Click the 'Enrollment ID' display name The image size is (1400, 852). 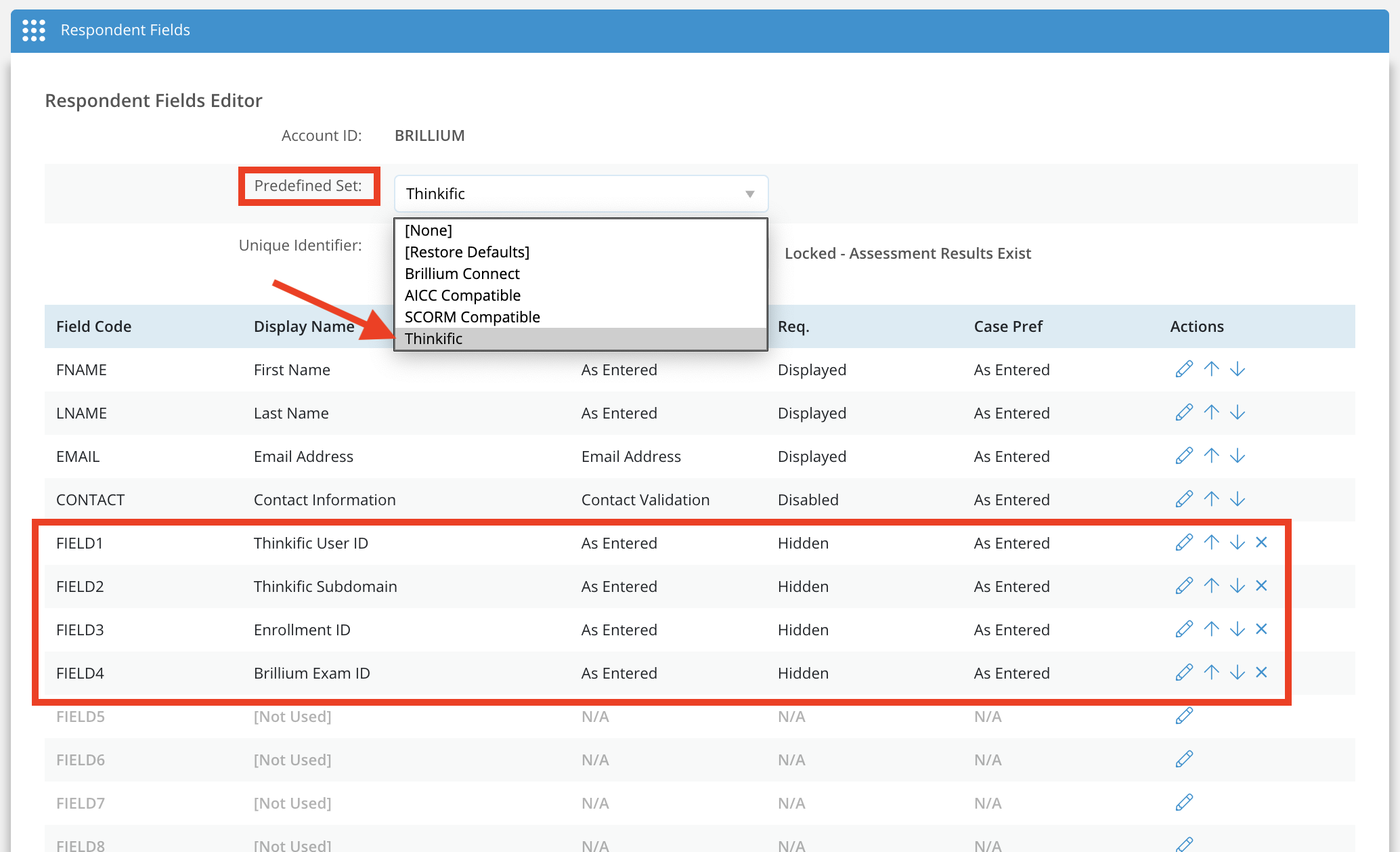click(x=303, y=630)
